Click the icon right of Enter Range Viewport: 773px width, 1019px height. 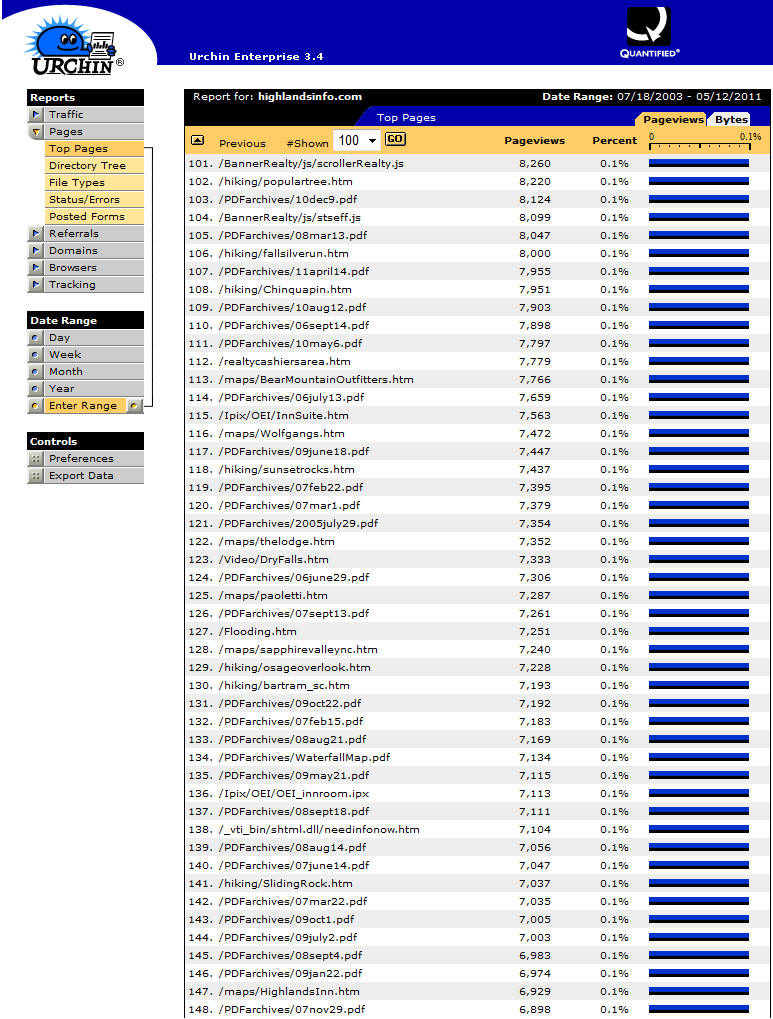coord(134,406)
